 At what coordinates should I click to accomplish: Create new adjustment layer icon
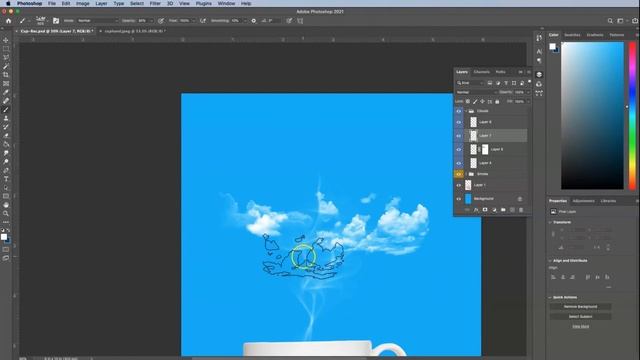click(494, 210)
